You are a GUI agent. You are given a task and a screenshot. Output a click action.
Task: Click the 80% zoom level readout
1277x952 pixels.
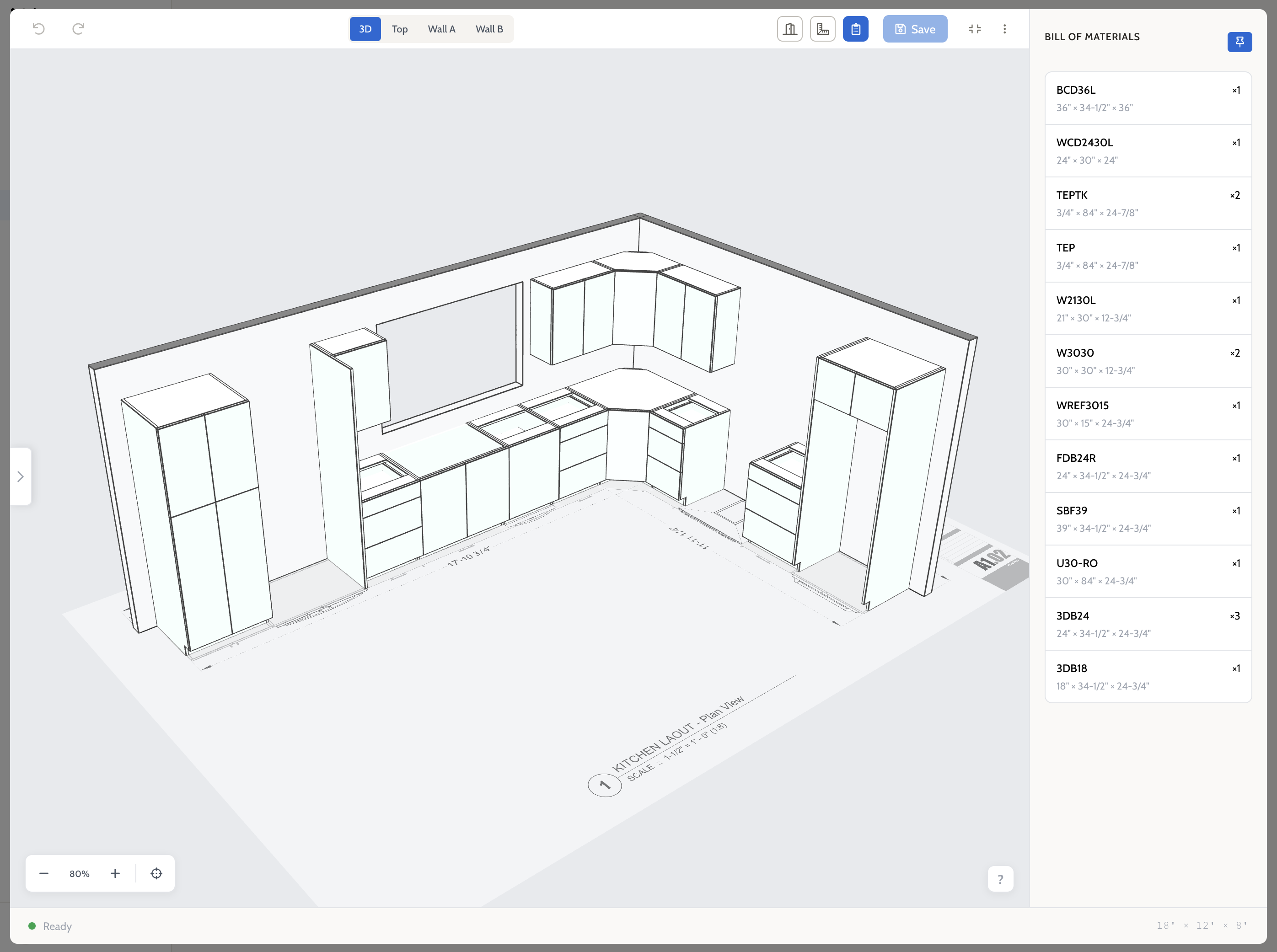point(80,874)
